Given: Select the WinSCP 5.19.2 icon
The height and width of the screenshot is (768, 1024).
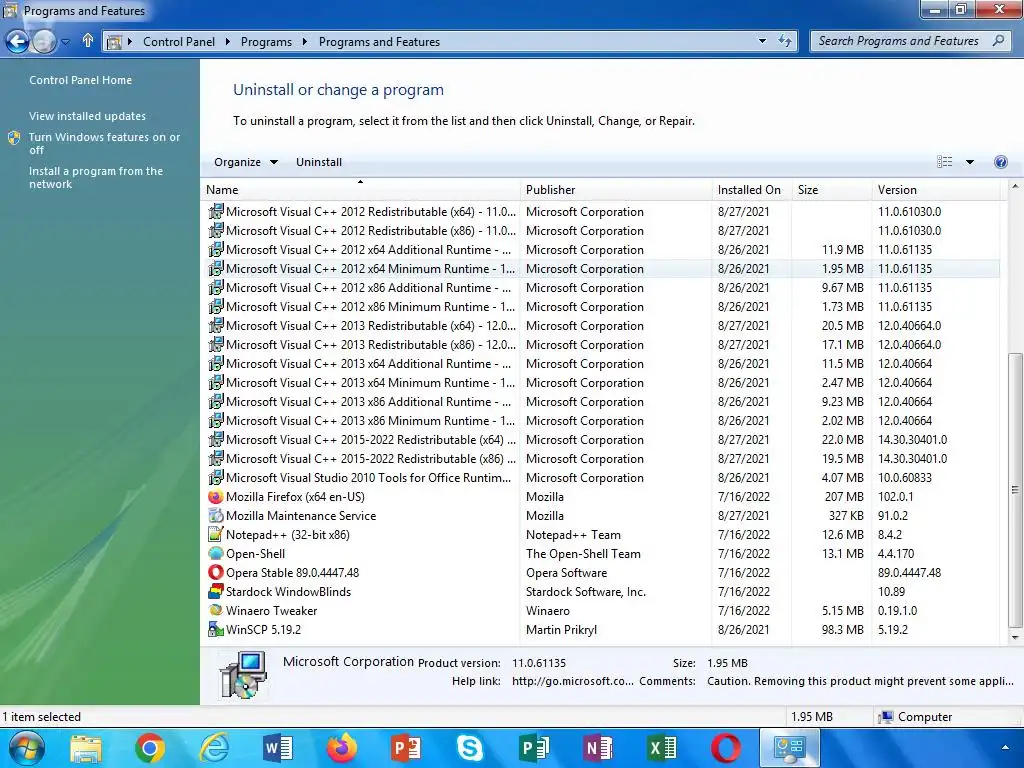Looking at the screenshot, I should point(216,630).
